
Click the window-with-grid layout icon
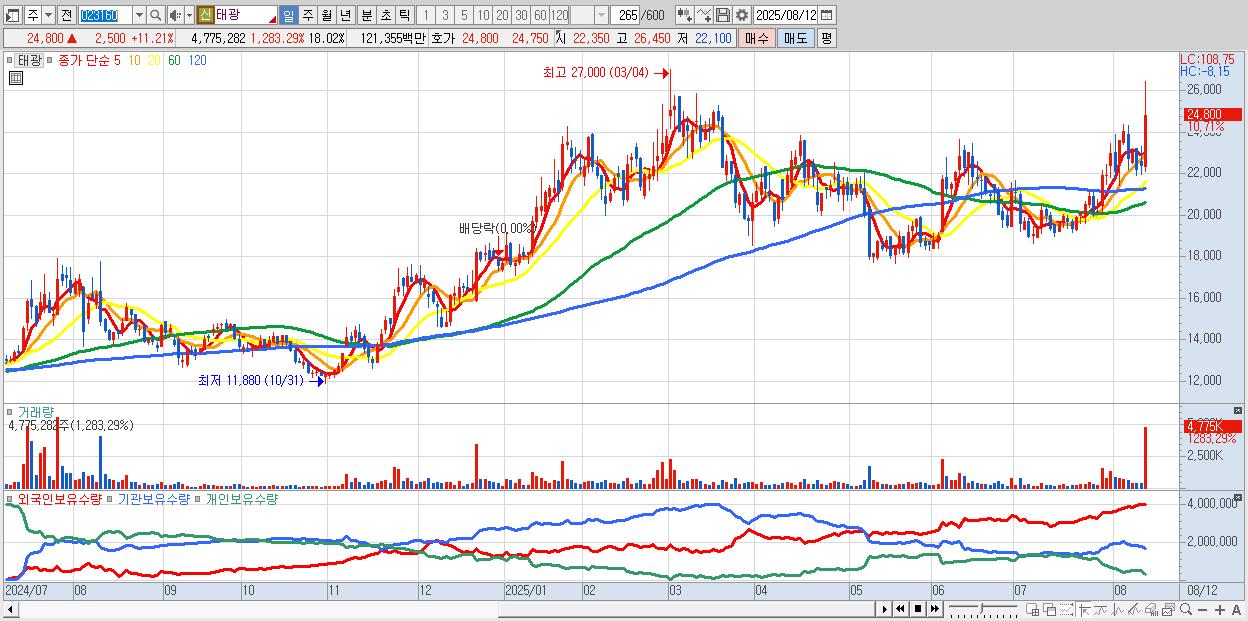point(1033,609)
